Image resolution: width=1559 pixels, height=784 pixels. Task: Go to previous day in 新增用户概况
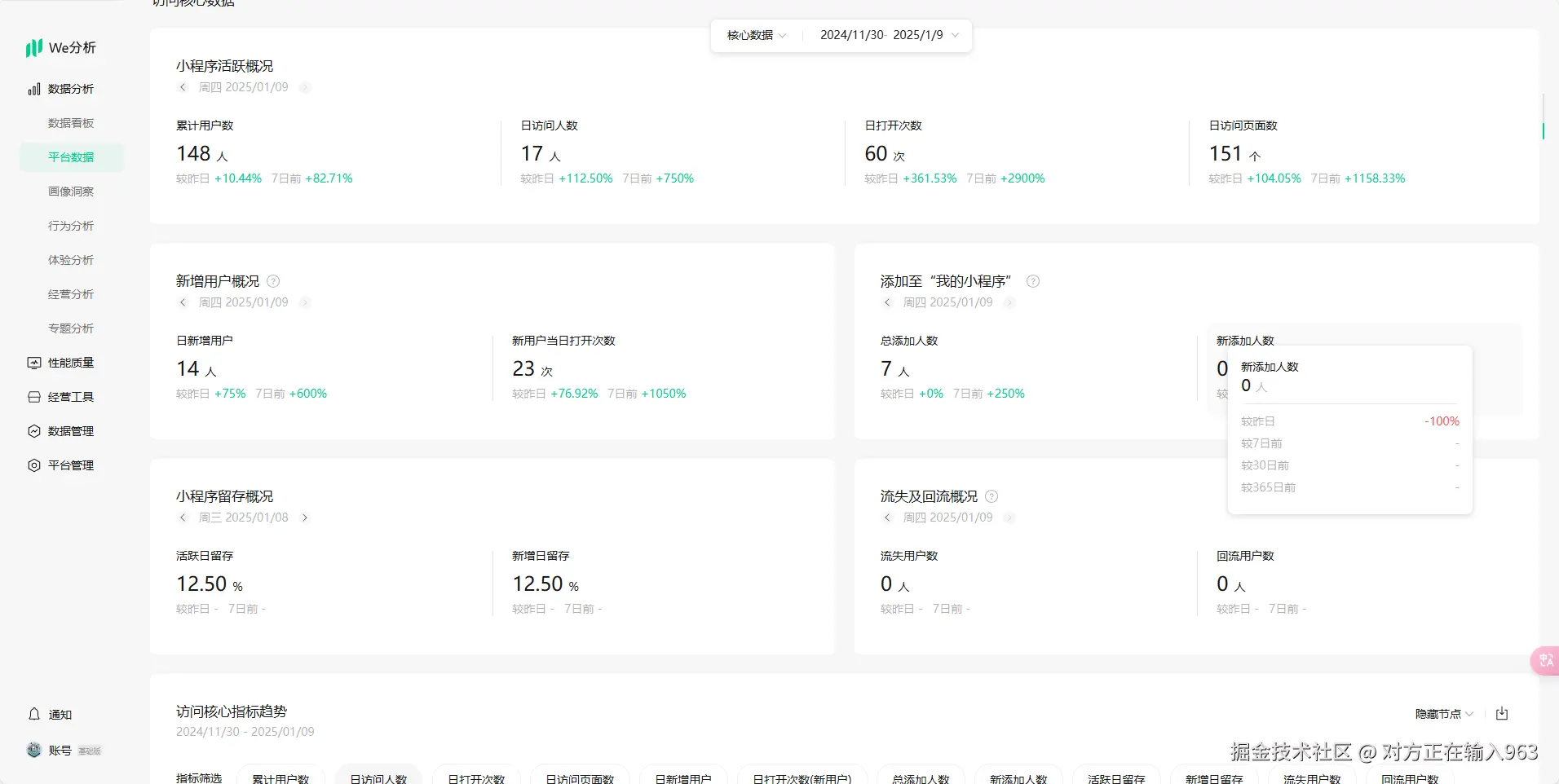pos(183,302)
